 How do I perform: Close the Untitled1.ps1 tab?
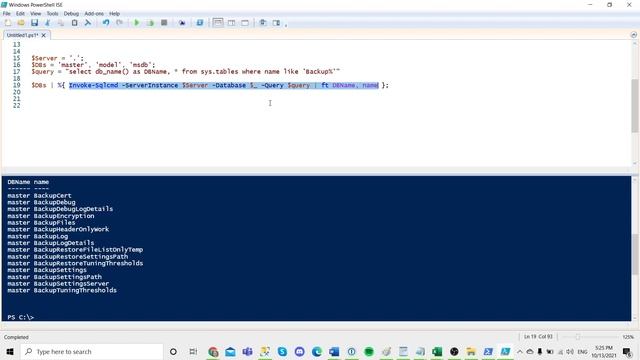44,36
